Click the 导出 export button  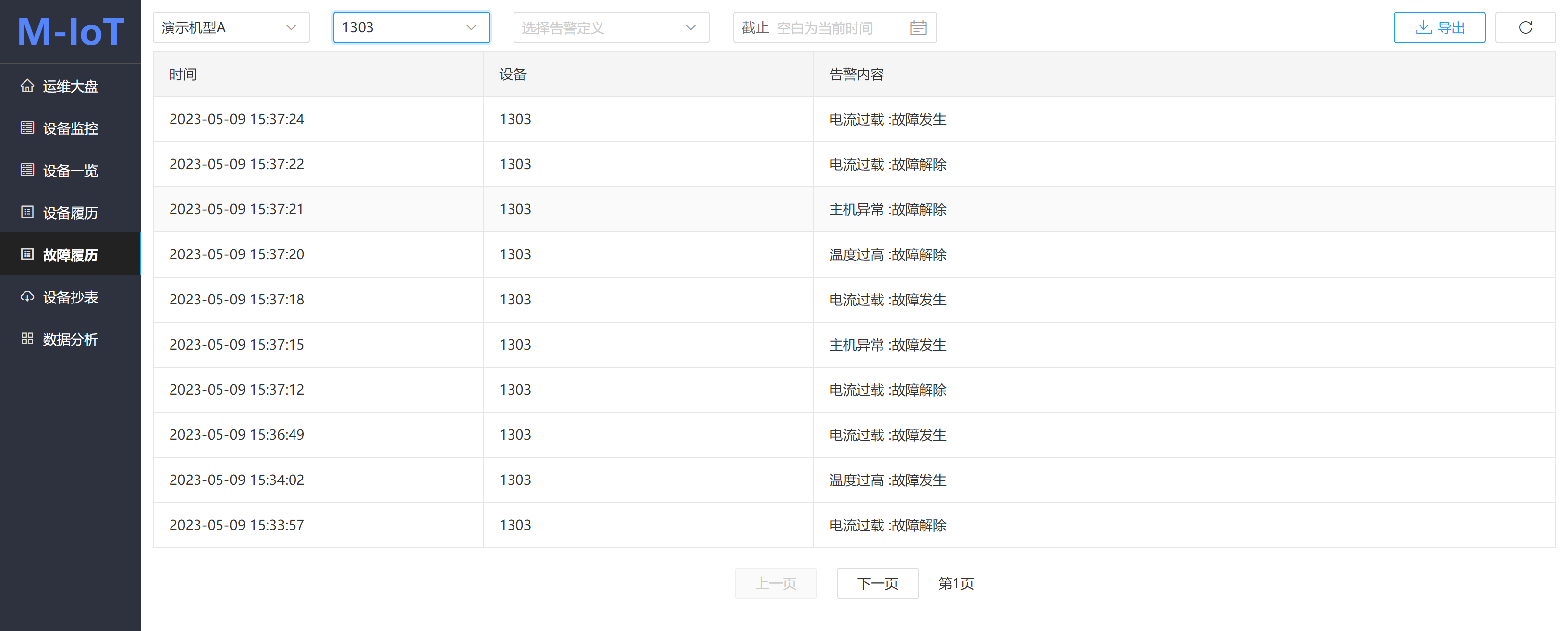pyautogui.click(x=1439, y=27)
